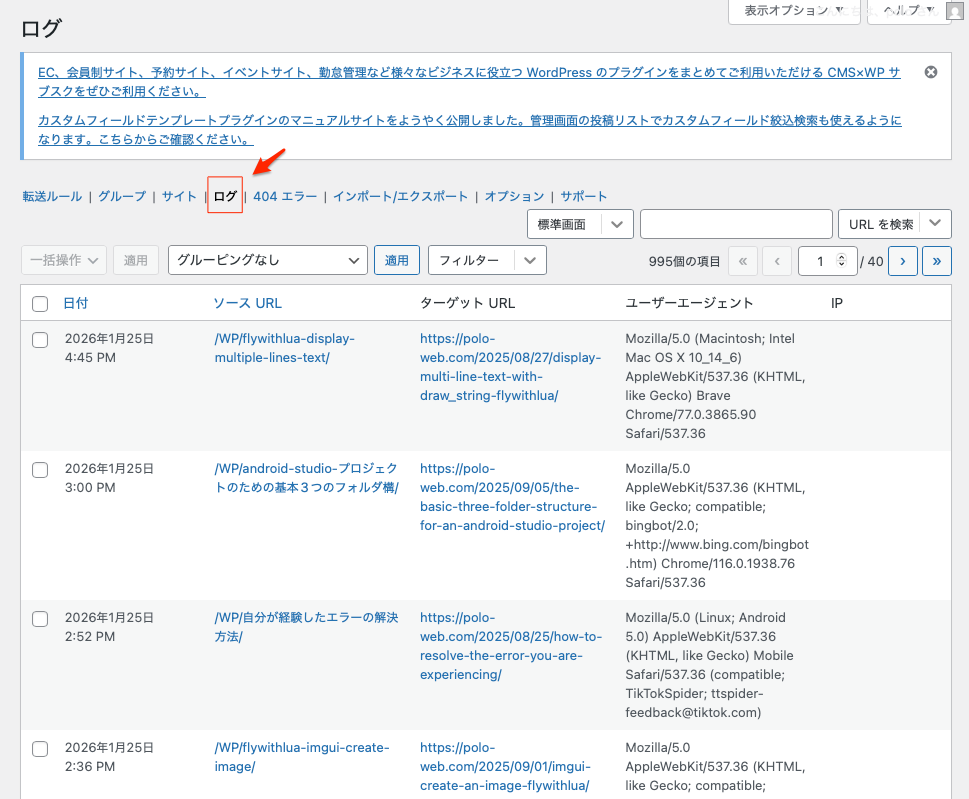The height and width of the screenshot is (799, 969).
Task: Click the URL search text field
Action: [x=735, y=224]
